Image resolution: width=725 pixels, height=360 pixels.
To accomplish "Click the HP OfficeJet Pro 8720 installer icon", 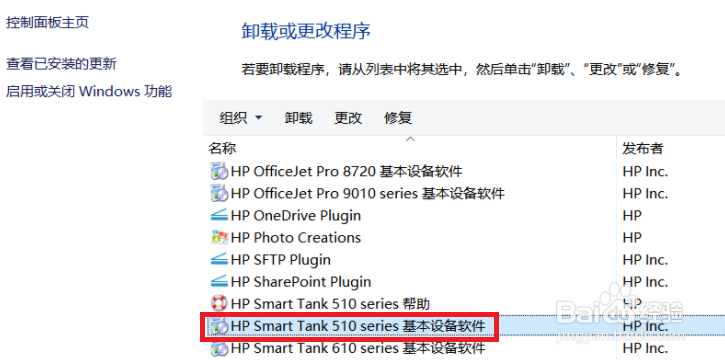I will coord(219,171).
